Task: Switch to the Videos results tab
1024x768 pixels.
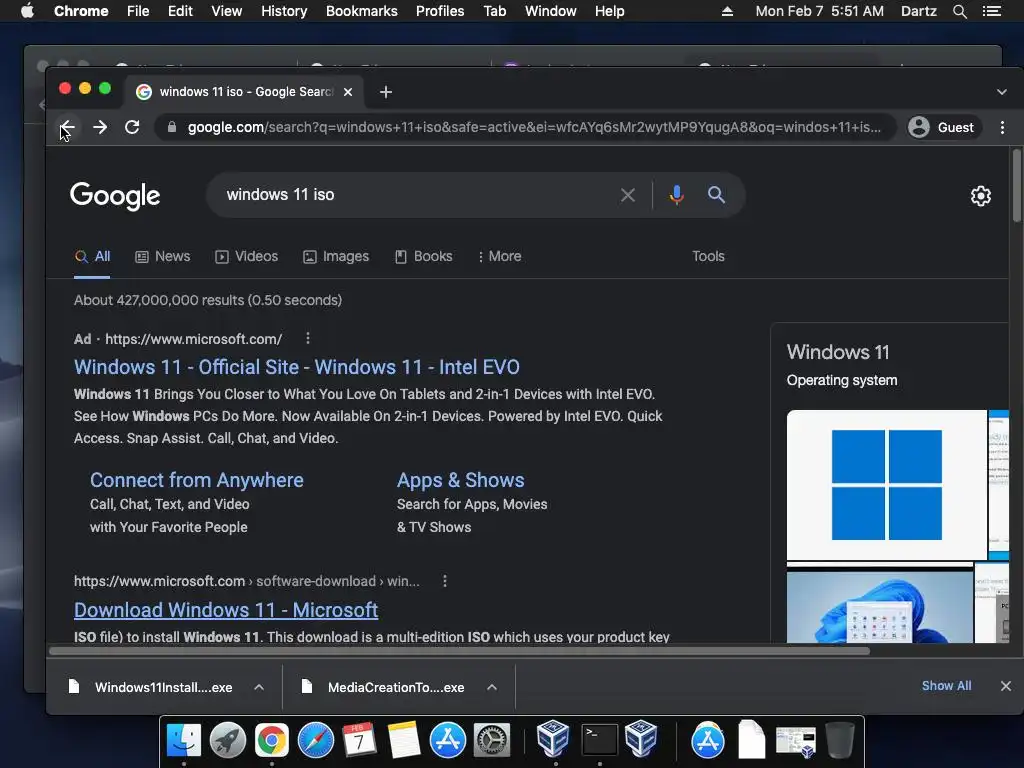Action: tap(247, 257)
